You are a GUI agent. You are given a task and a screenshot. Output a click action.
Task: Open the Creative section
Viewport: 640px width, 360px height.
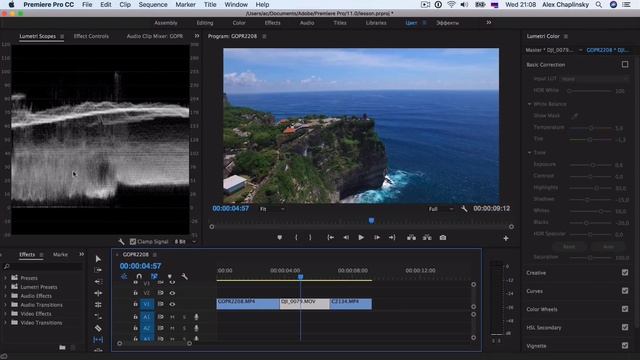click(x=536, y=273)
